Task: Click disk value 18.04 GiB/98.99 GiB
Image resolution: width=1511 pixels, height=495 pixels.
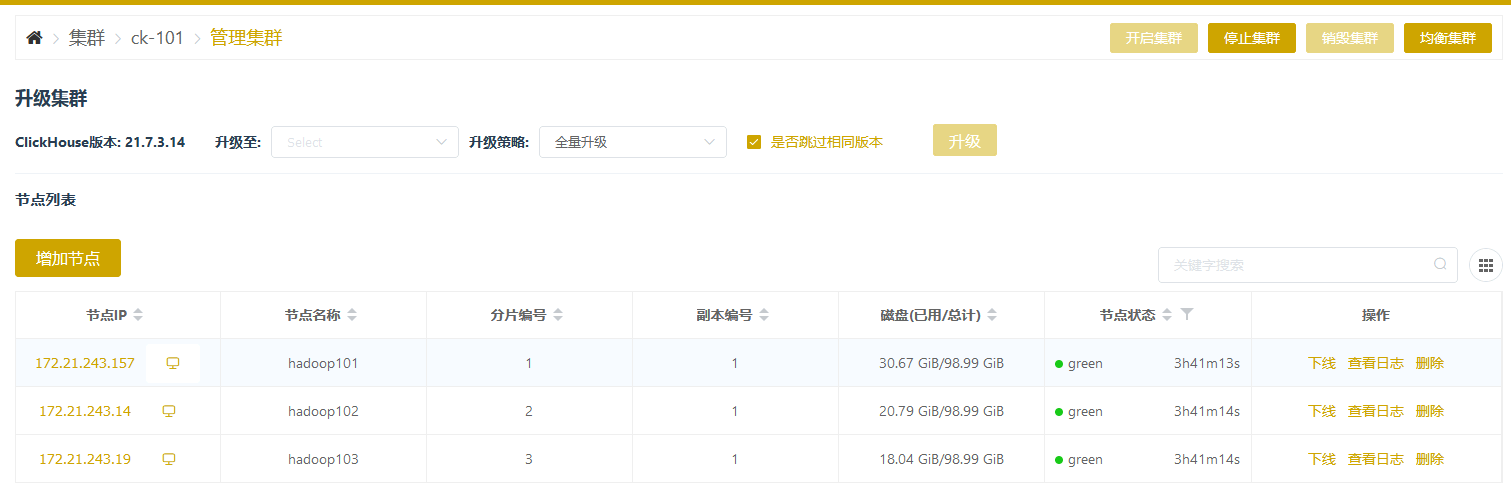Action: [x=941, y=459]
